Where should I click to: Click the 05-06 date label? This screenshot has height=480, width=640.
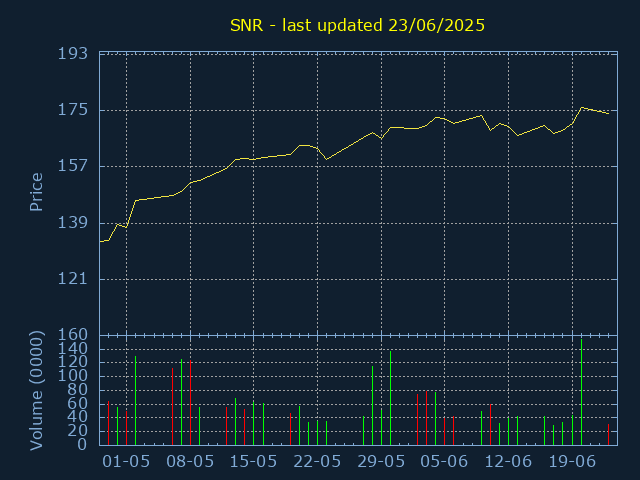444,462
